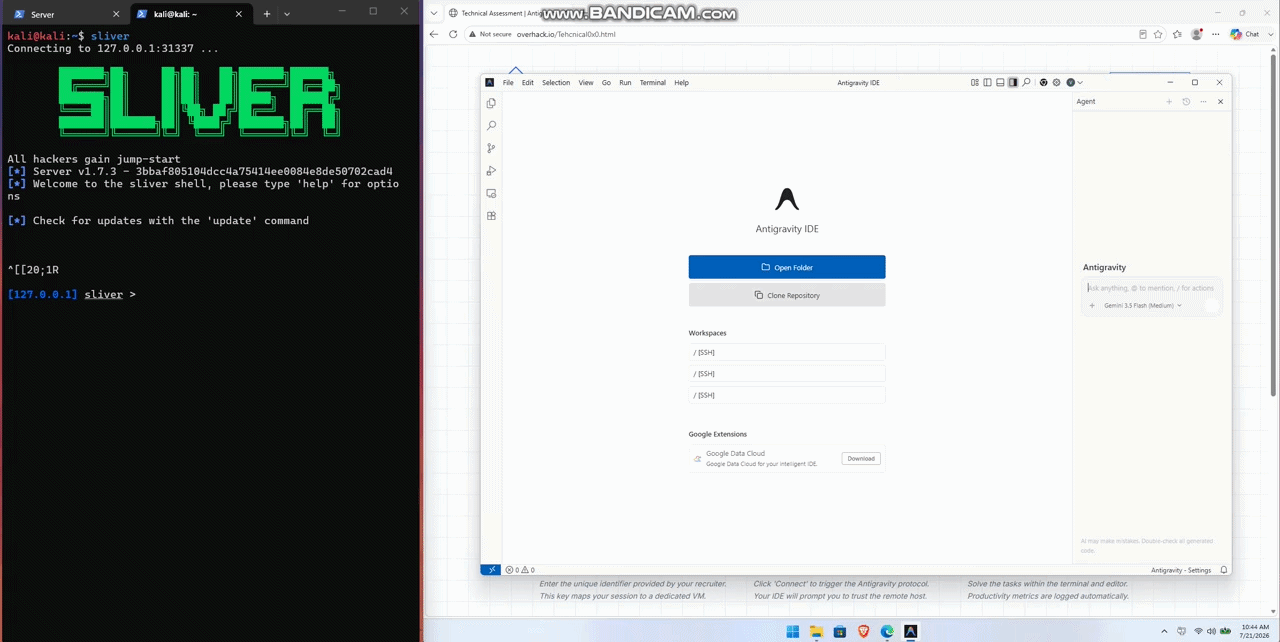Viewport: 1280px width, 642px height.
Task: Open Brave browser from taskbar
Action: coord(863,631)
